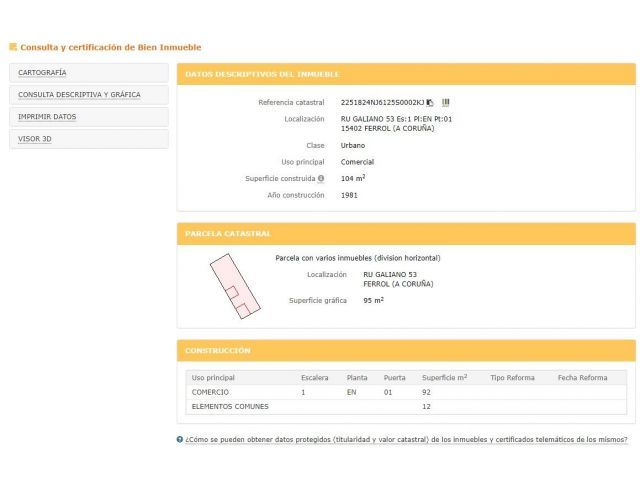Open the barcode icon beside the cadastral reference
This screenshot has height=480, width=640.
pyautogui.click(x=446, y=102)
